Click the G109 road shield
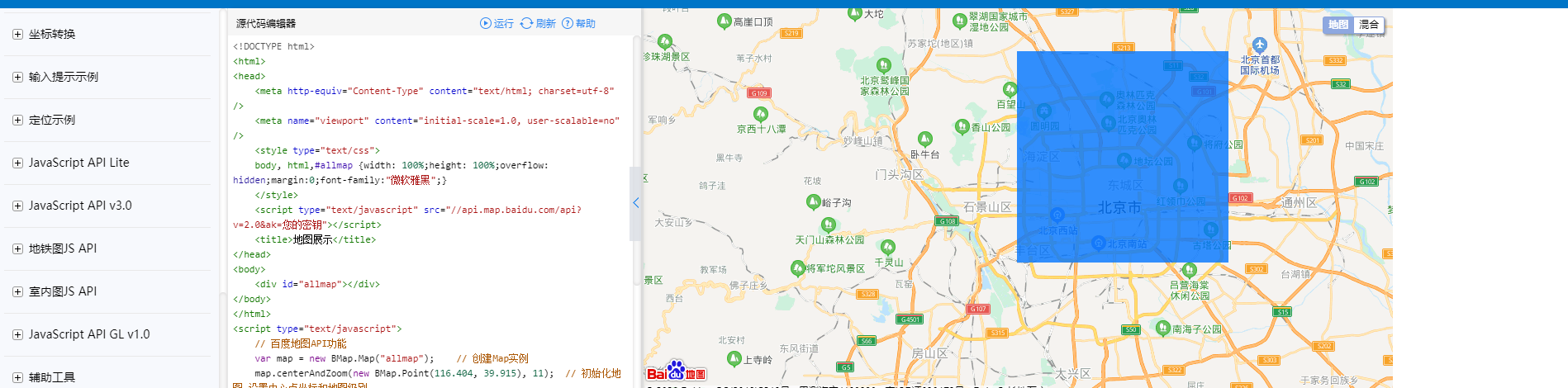Viewport: 1568px width, 388px height. (x=759, y=92)
